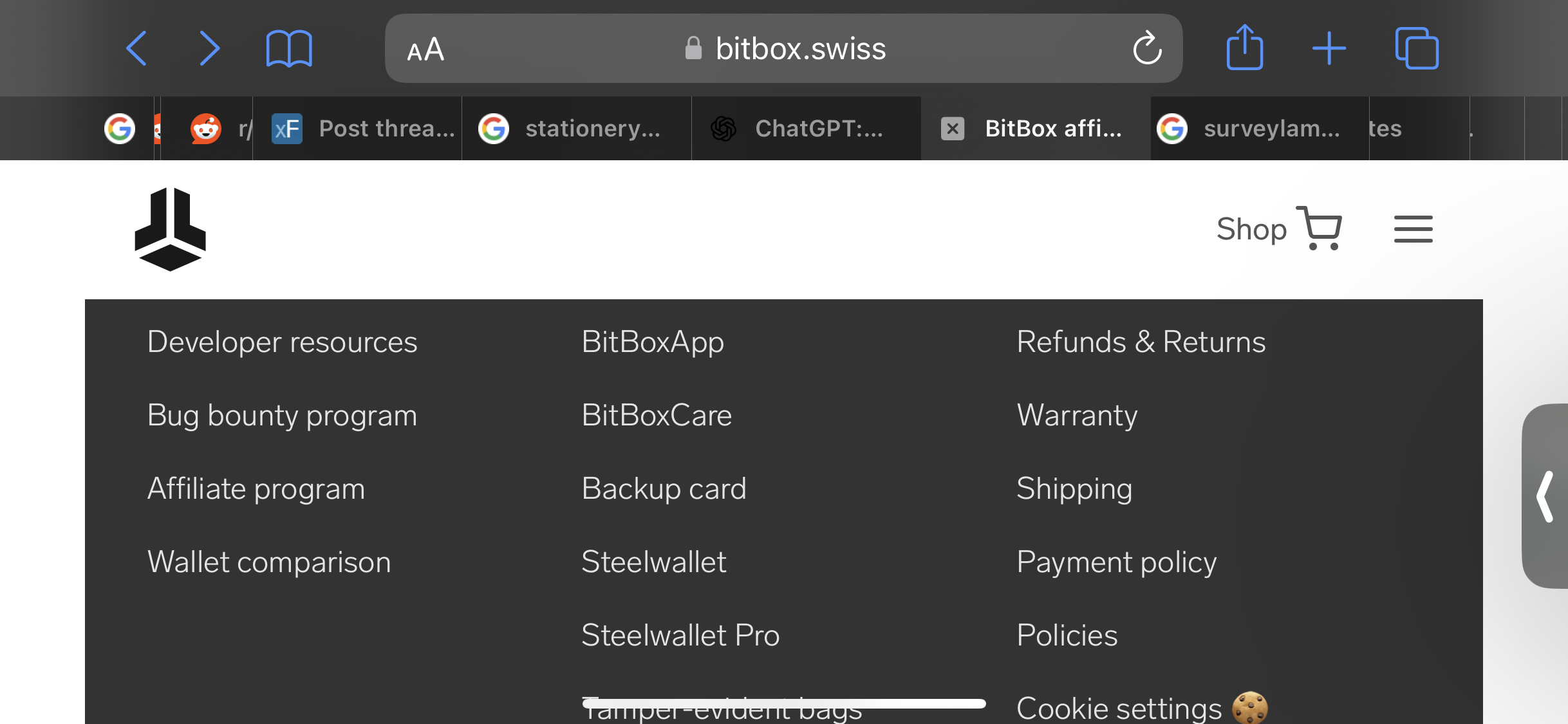This screenshot has height=724, width=1568.
Task: Switch to the ChatGPT tab
Action: coord(806,129)
